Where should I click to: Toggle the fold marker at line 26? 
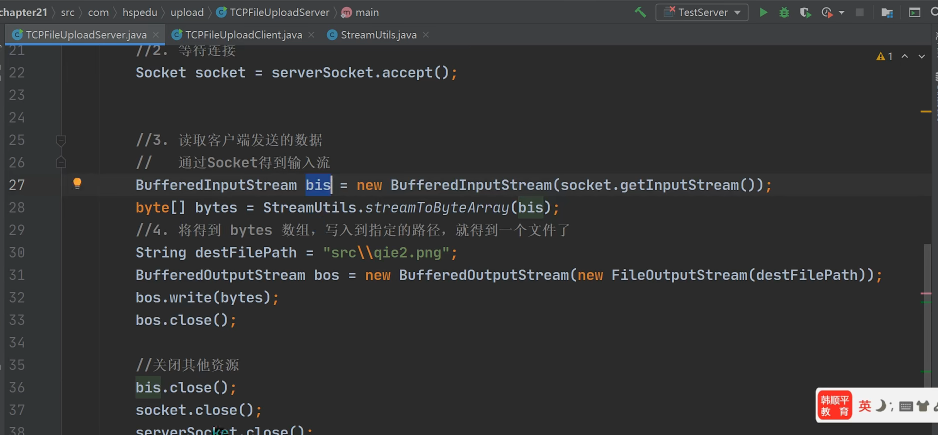tap(60, 162)
